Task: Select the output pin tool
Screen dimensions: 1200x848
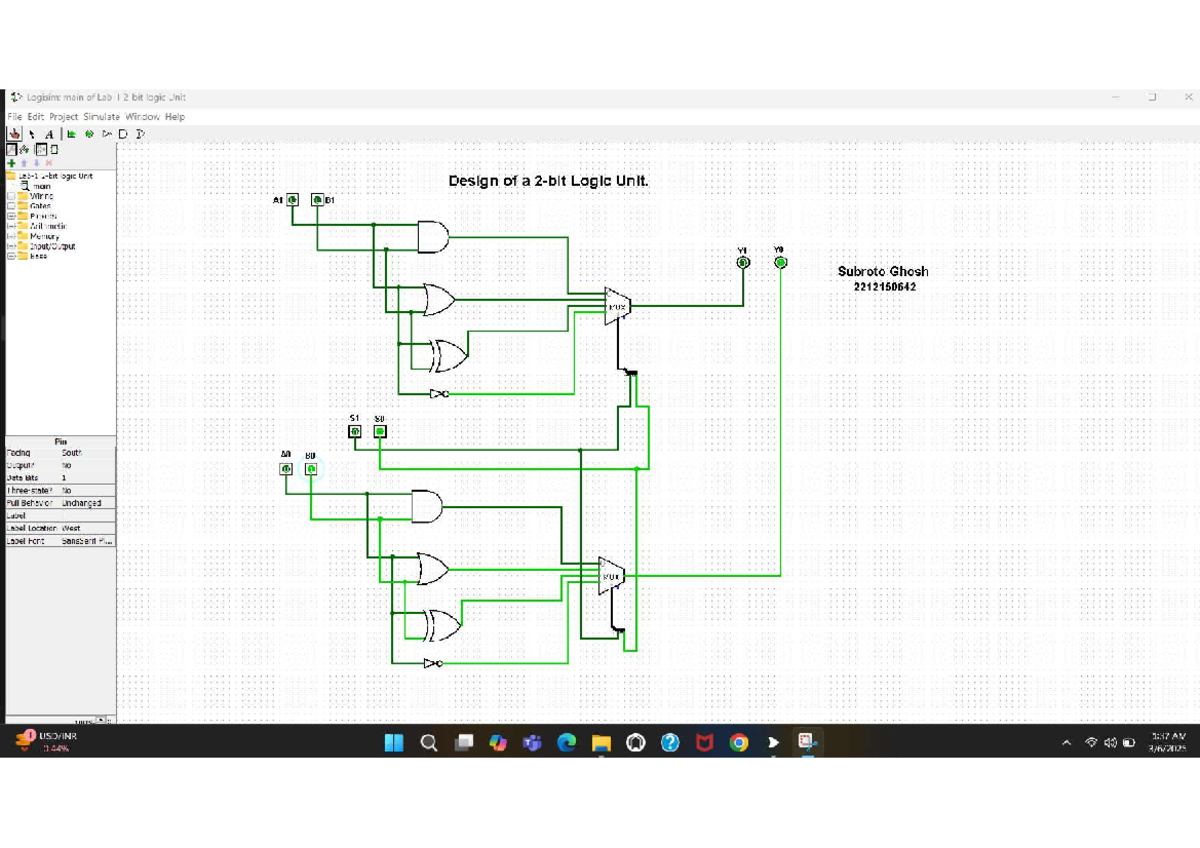Action: coord(89,134)
